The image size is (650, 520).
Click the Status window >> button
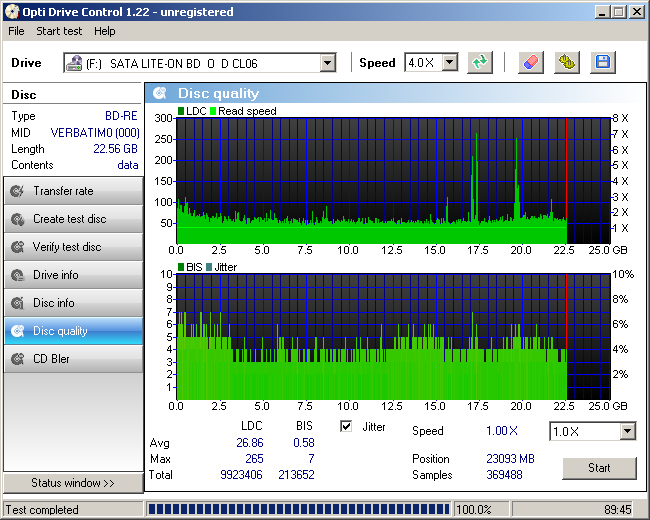pos(73,483)
